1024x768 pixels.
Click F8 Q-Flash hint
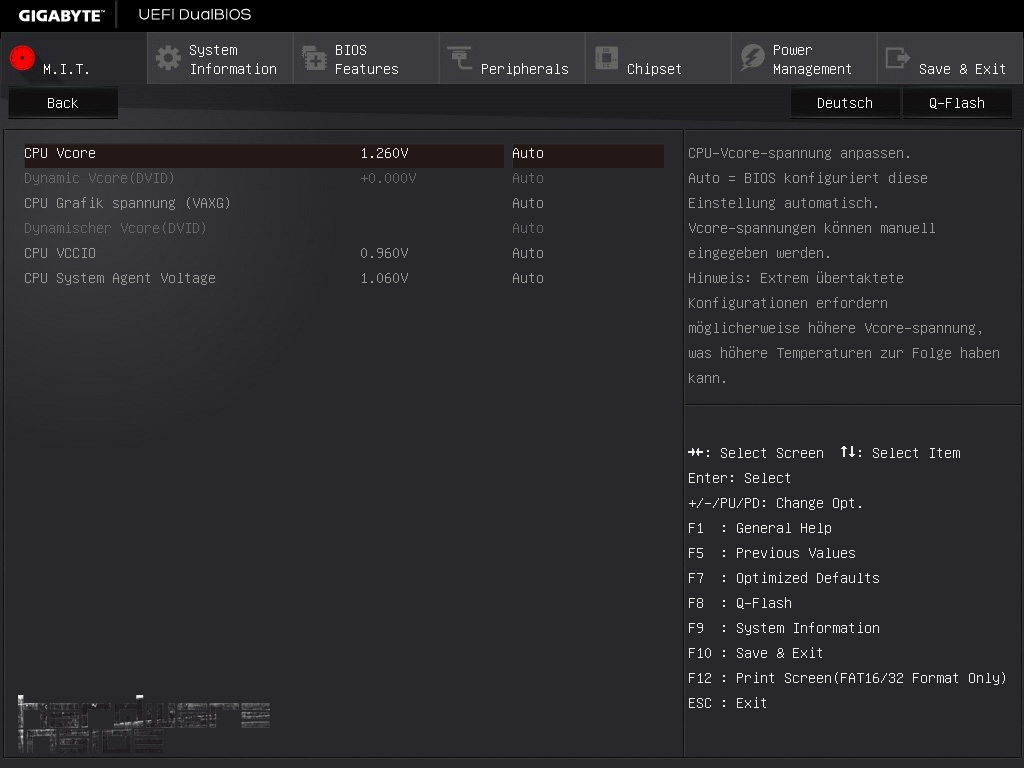(x=740, y=603)
